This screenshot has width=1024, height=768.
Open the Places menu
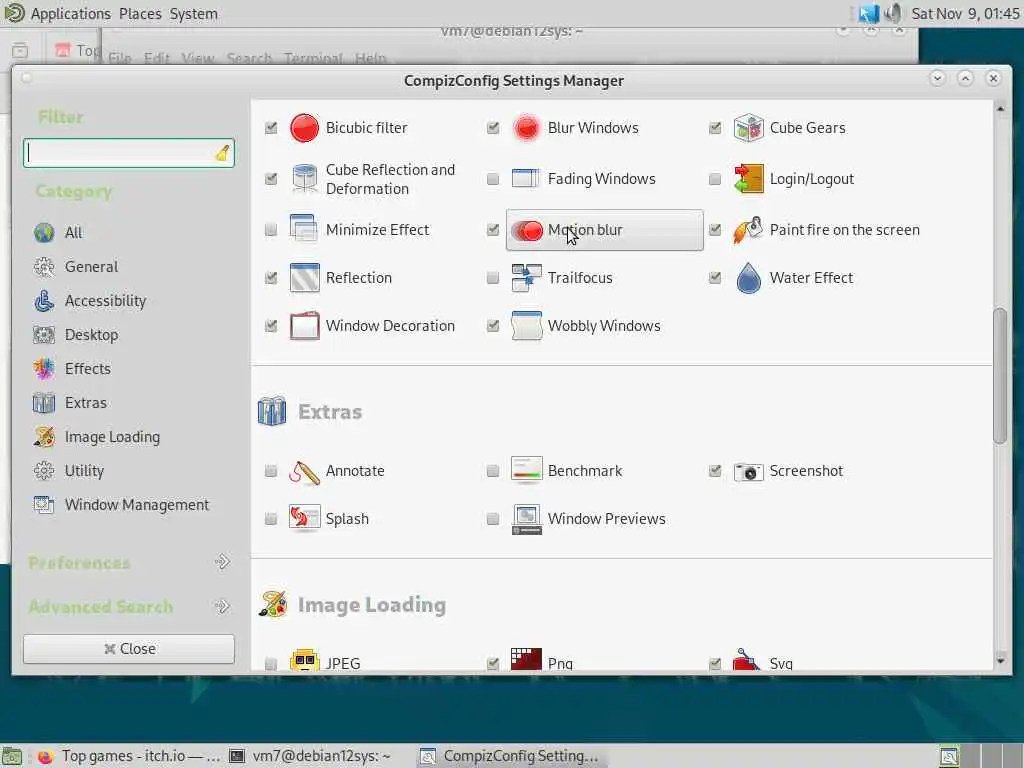(x=140, y=14)
